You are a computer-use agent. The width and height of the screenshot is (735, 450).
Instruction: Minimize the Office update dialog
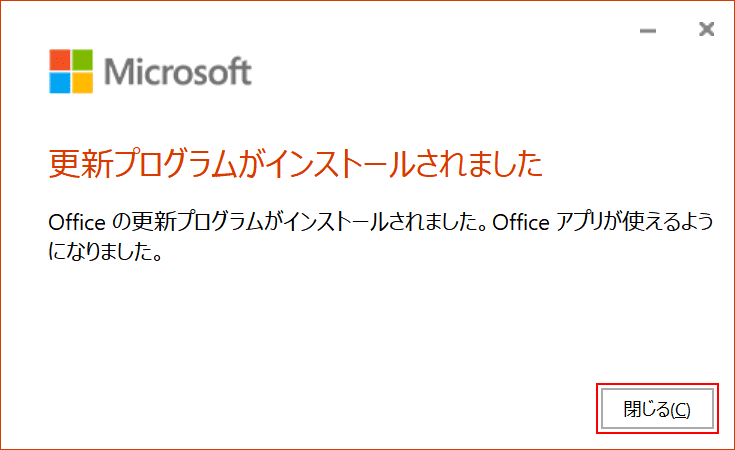tap(648, 31)
